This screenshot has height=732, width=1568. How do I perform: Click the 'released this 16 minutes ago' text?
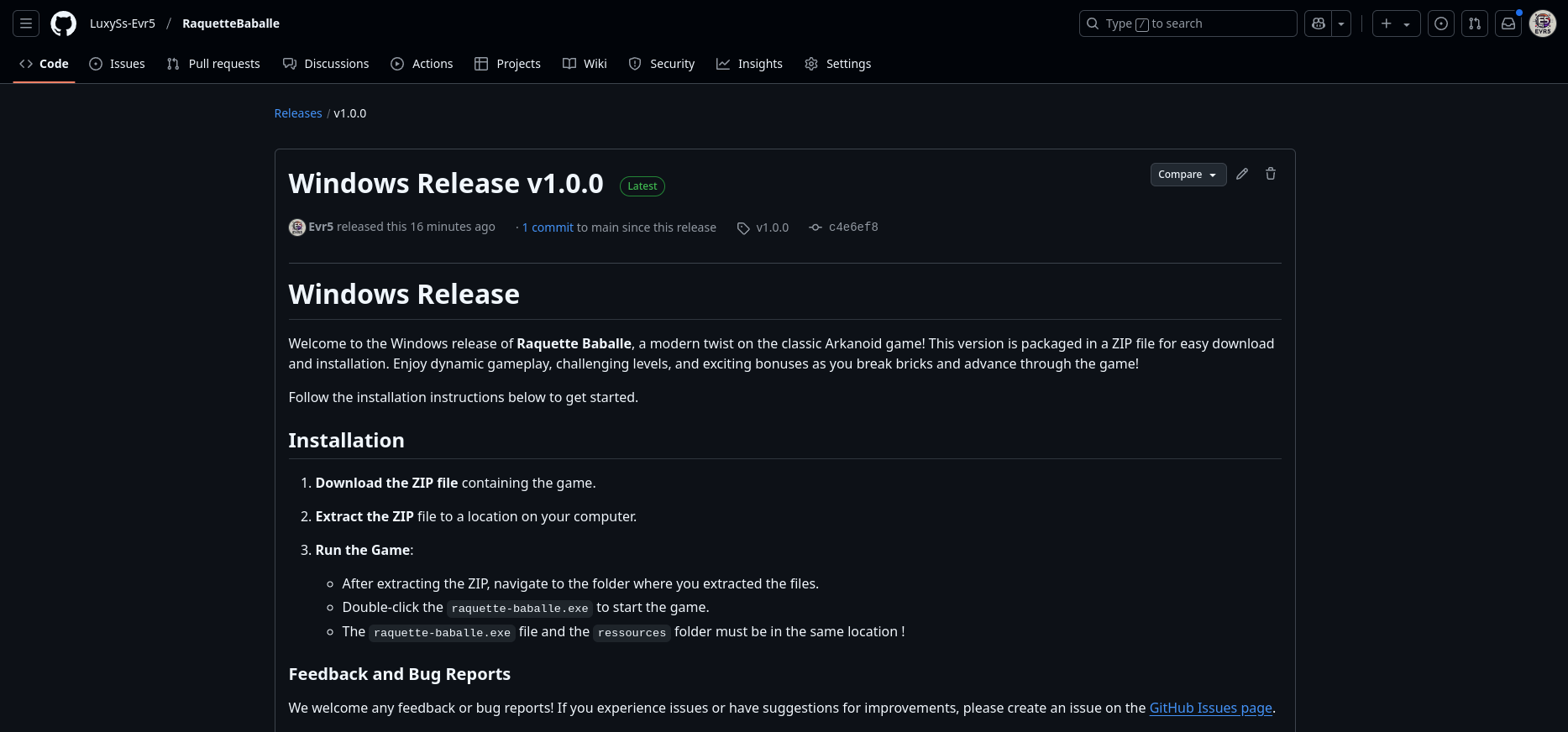point(416,227)
